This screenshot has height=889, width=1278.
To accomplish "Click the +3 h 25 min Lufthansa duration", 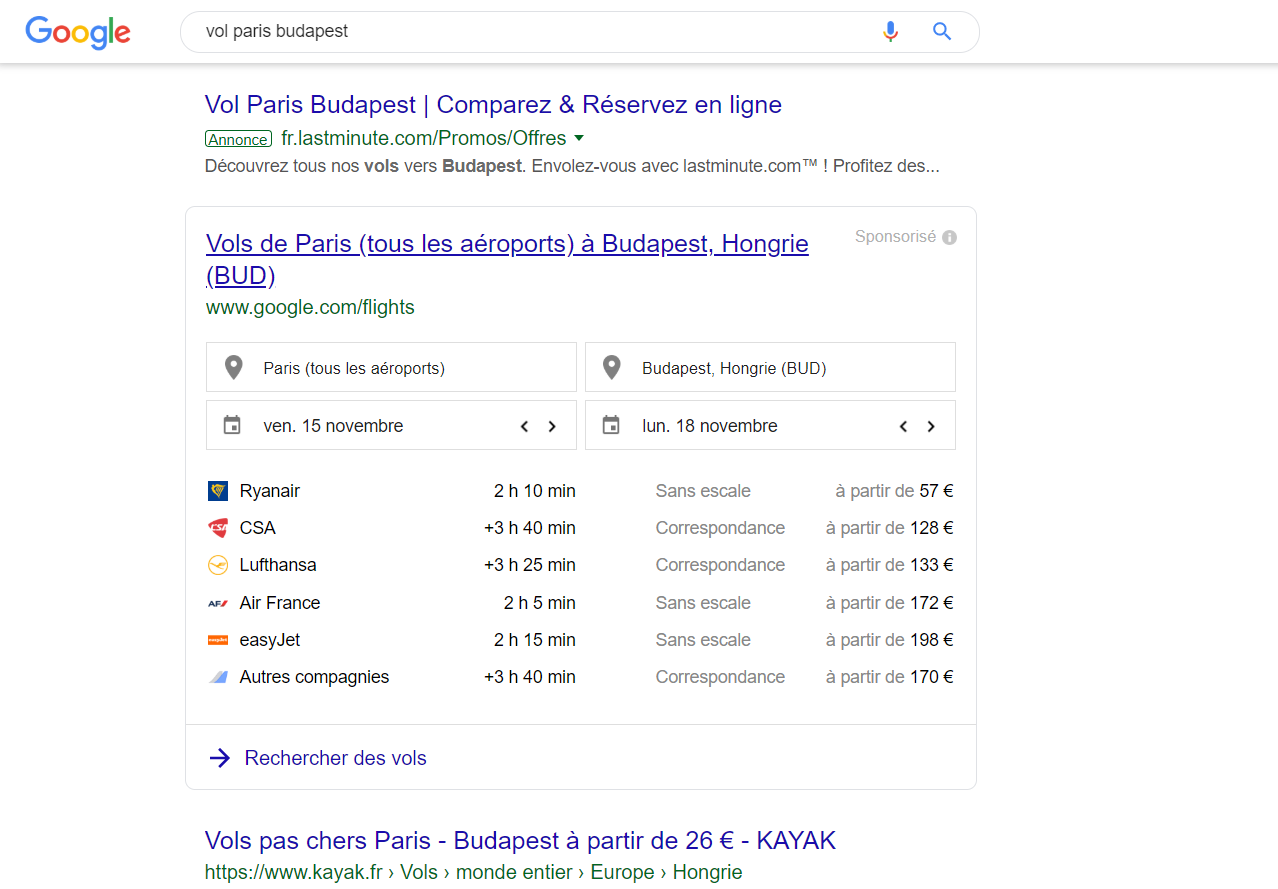I will point(530,565).
